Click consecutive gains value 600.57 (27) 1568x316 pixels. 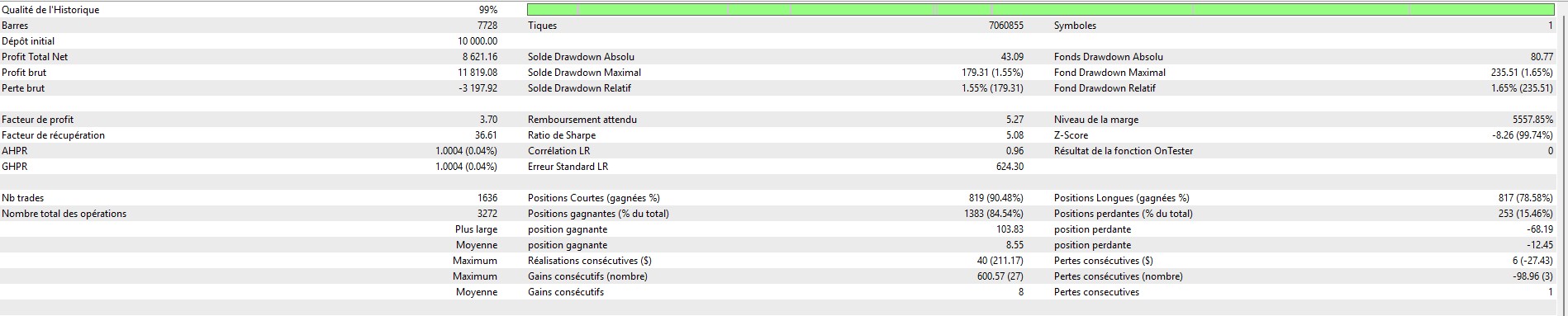pyautogui.click(x=1000, y=276)
